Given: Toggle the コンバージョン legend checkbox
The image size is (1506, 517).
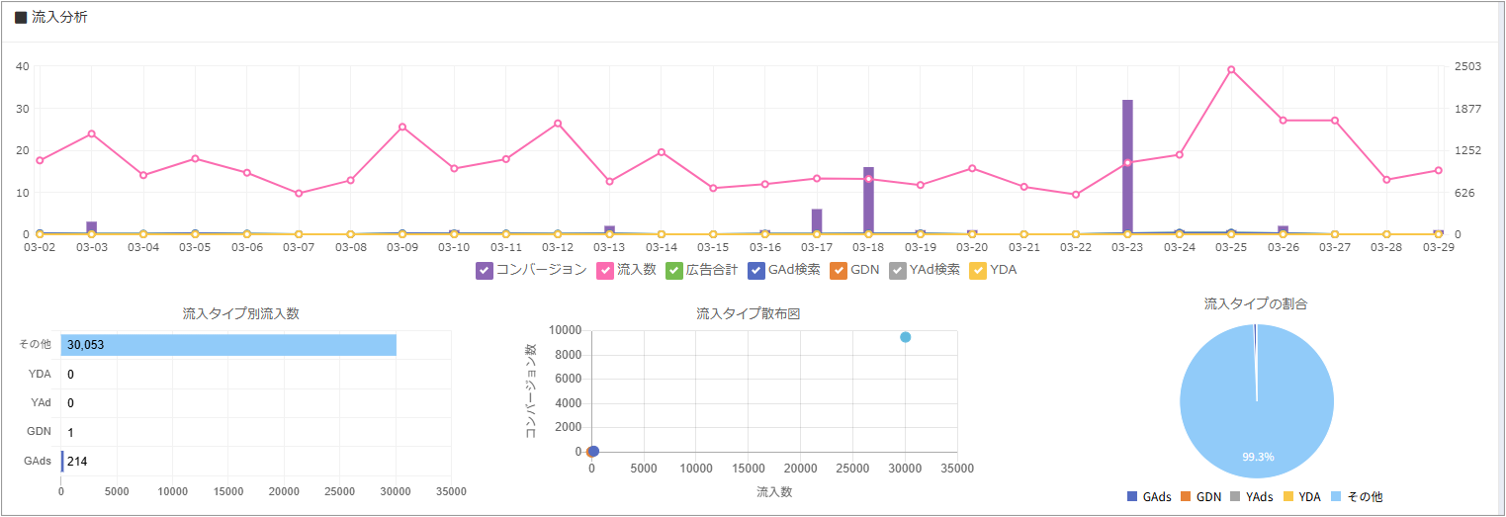Looking at the screenshot, I should point(484,270).
